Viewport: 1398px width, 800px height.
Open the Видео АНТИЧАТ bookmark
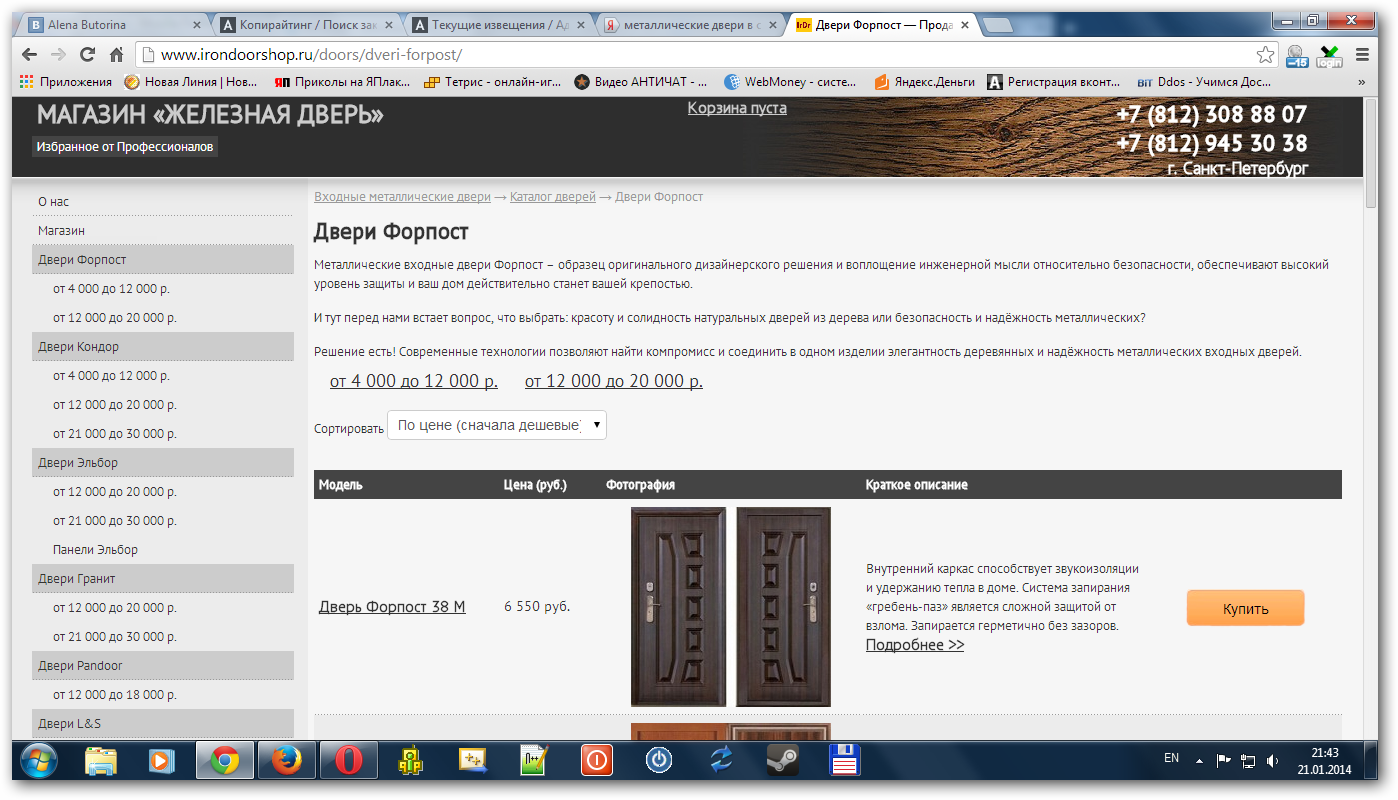641,82
